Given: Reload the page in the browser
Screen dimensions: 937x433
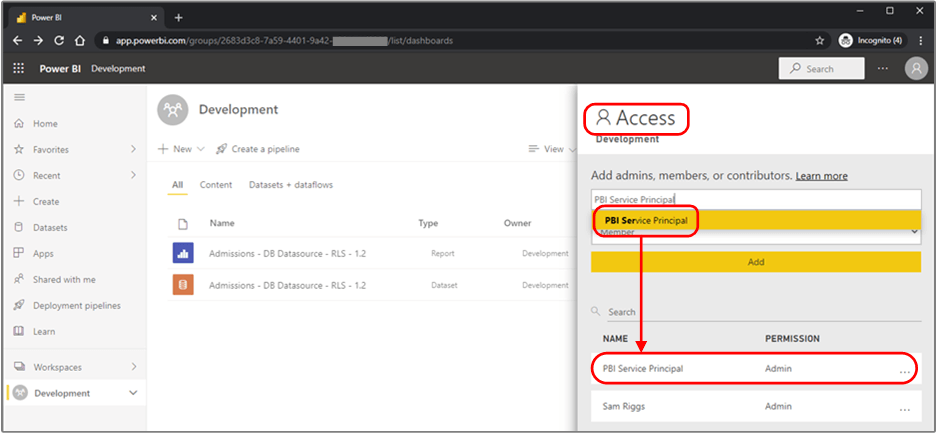Looking at the screenshot, I should click(x=59, y=41).
